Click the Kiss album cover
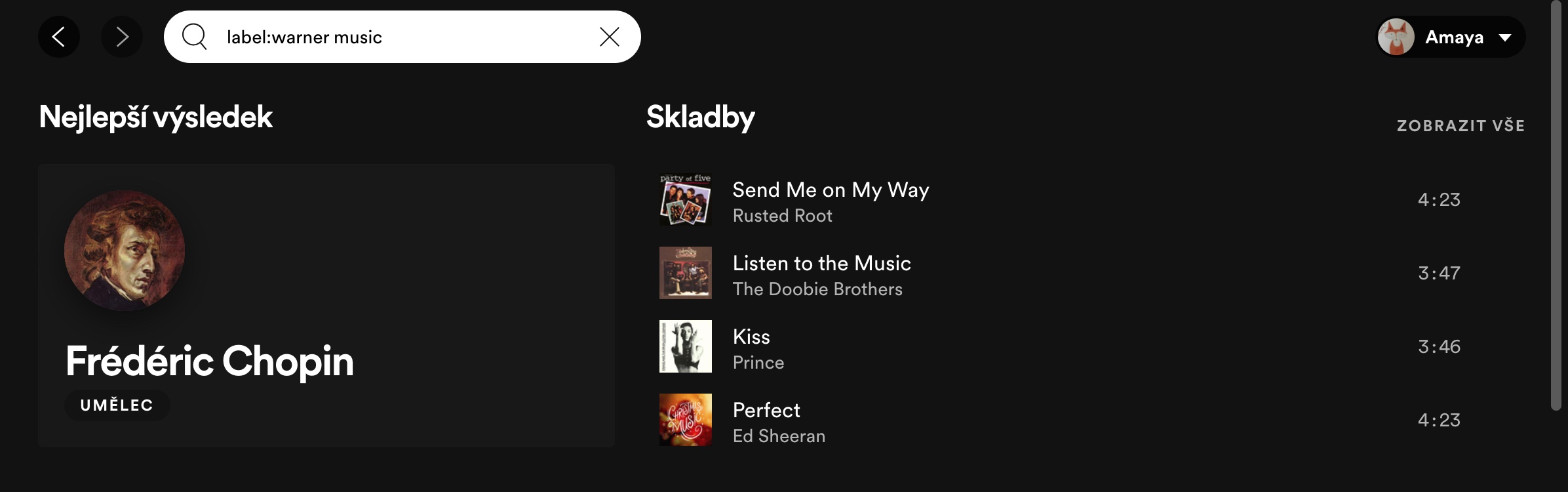The height and width of the screenshot is (492, 1568). point(686,346)
